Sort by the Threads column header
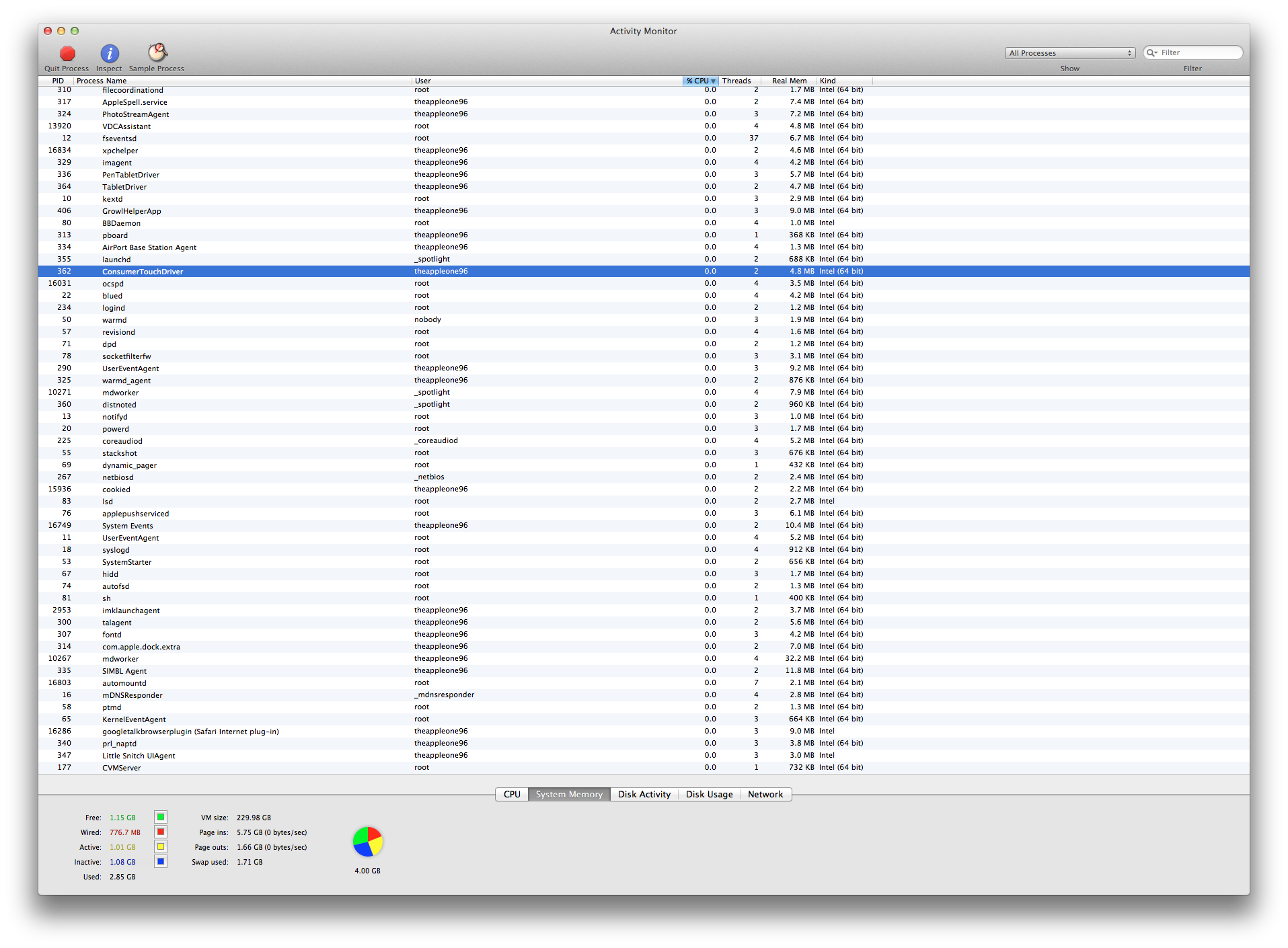The image size is (1288, 948). pos(739,81)
